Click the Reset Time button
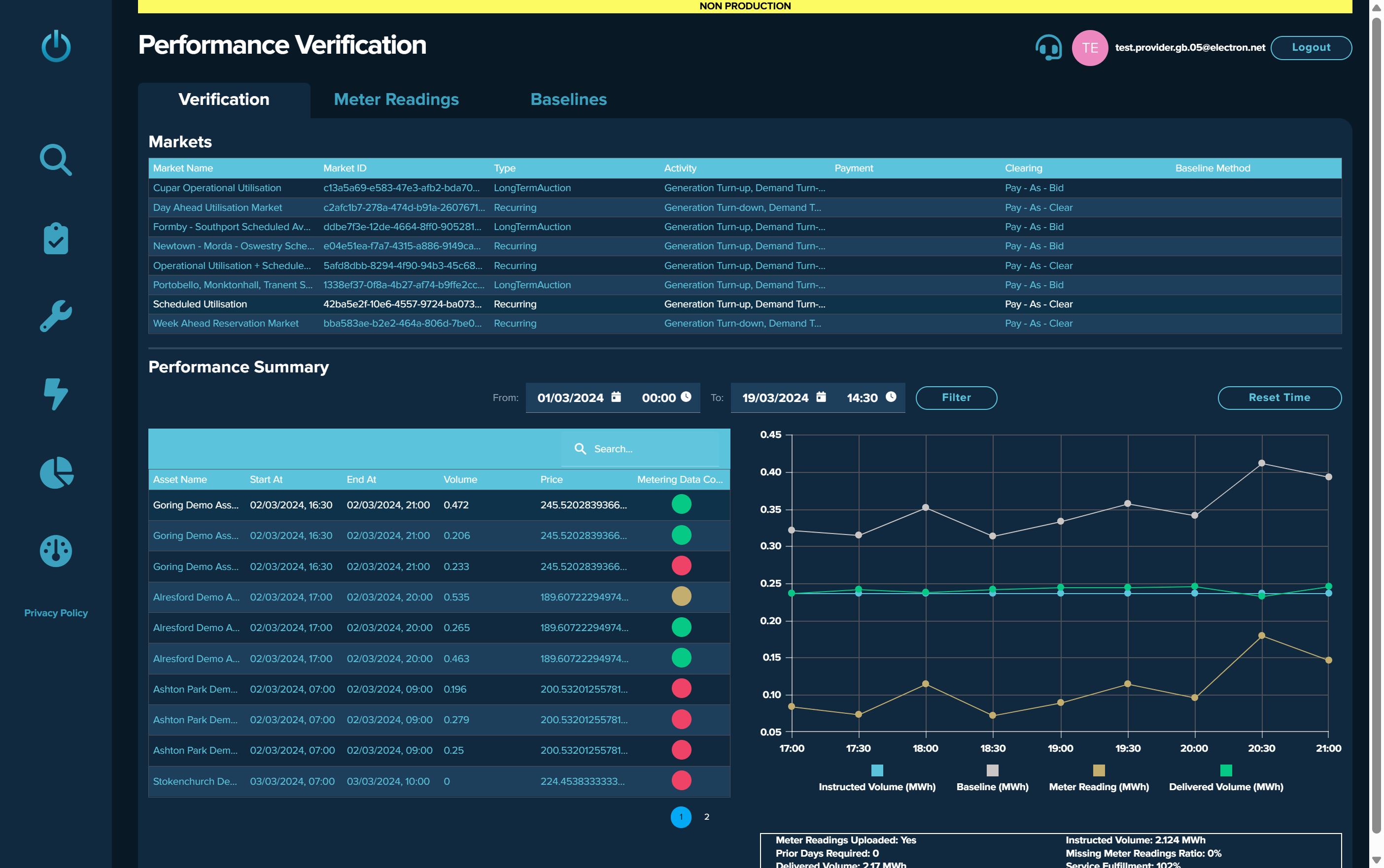Screen dimensions: 1384x868 pyautogui.click(x=1280, y=397)
